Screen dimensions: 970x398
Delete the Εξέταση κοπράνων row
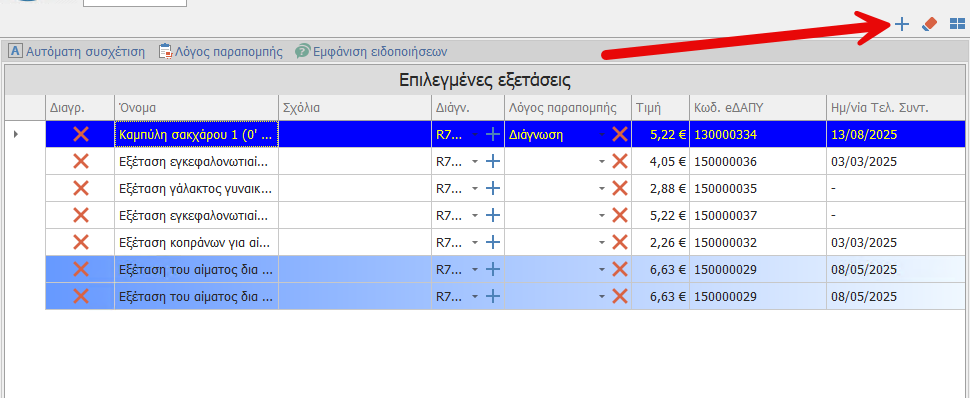coord(80,242)
